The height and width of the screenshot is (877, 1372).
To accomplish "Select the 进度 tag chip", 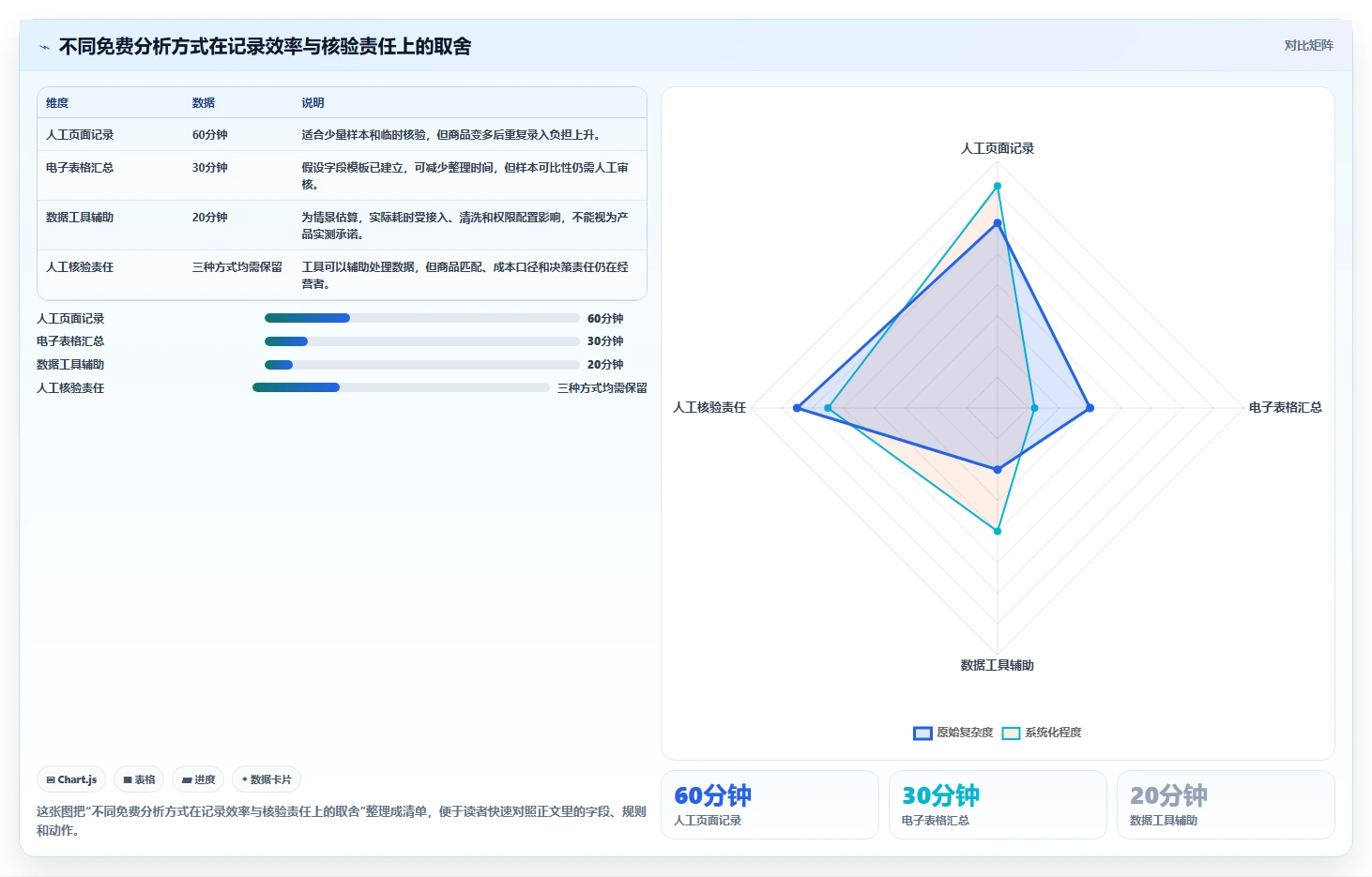I will (198, 779).
